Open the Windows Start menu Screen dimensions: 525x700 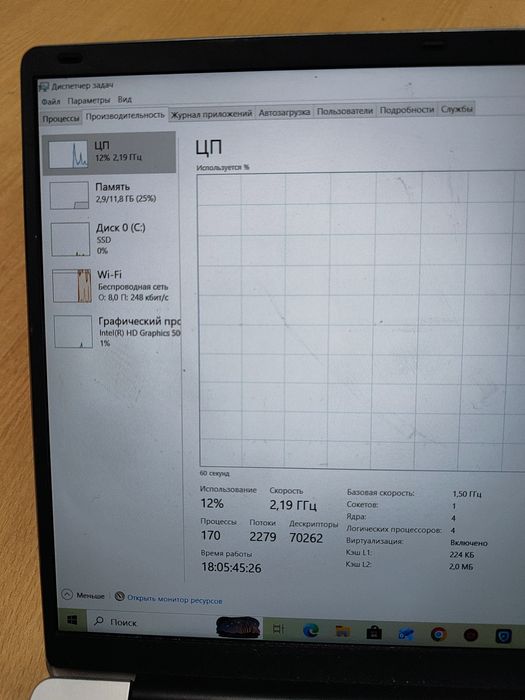72,620
